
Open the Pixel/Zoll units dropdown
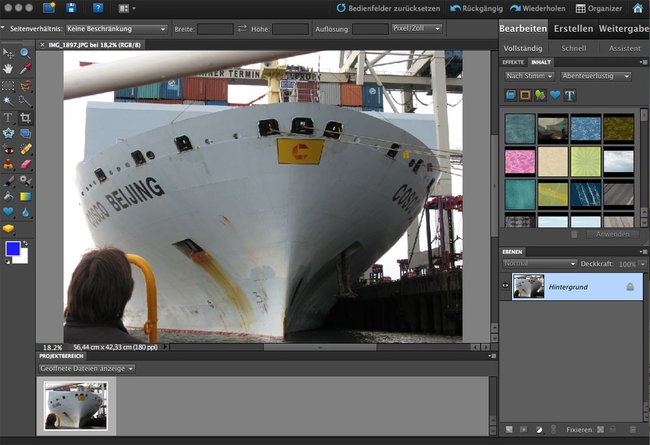click(417, 29)
